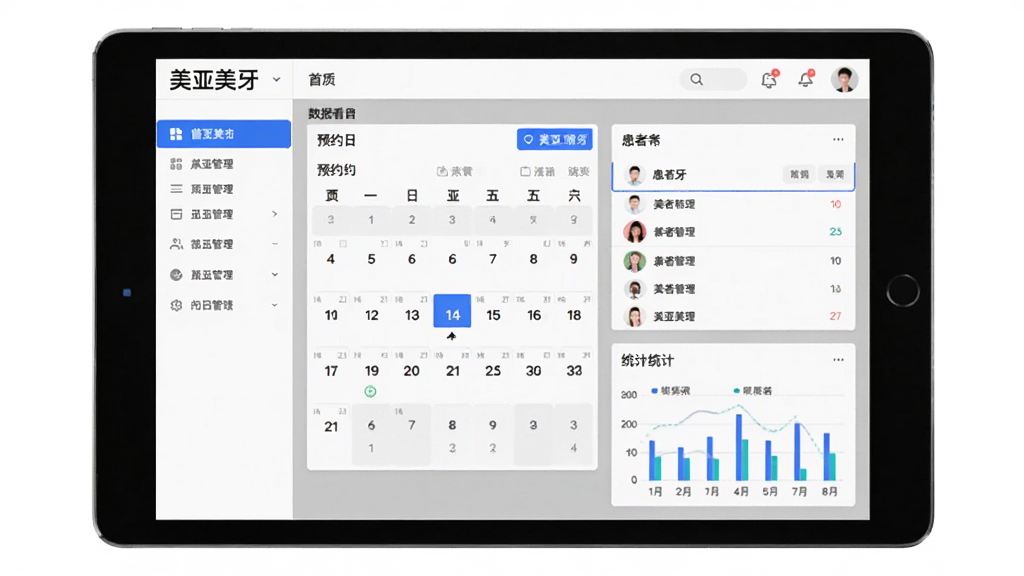Click the gear settings icon in the sidebar
This screenshot has width=1024, height=576.
point(176,305)
